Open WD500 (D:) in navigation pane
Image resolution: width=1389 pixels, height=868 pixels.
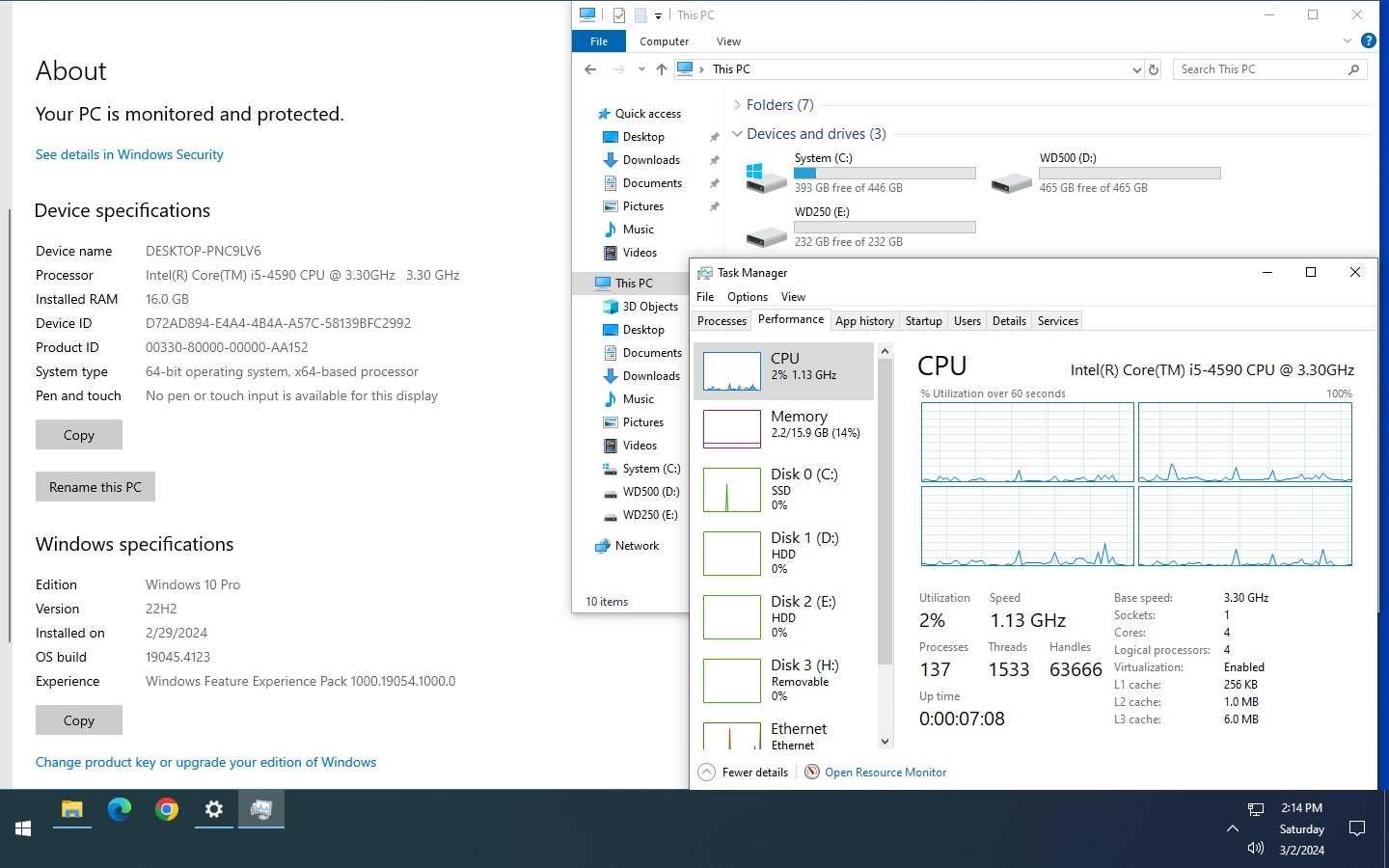pyautogui.click(x=650, y=492)
